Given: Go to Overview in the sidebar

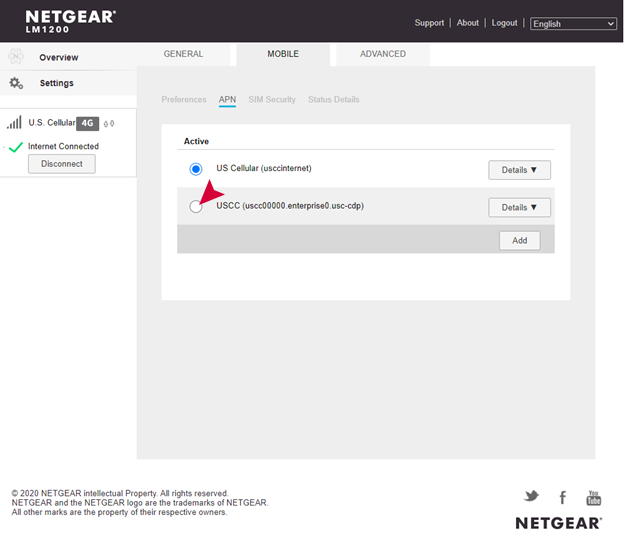Looking at the screenshot, I should [x=59, y=57].
